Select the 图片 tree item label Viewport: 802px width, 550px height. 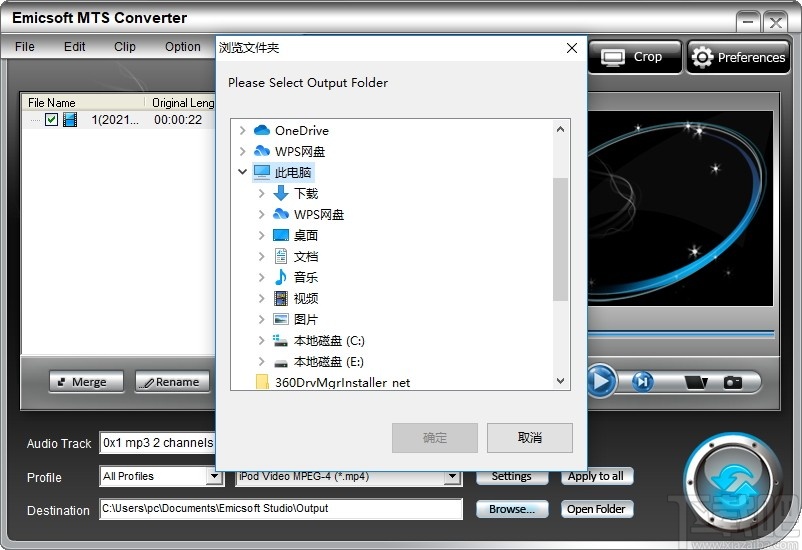[306, 319]
